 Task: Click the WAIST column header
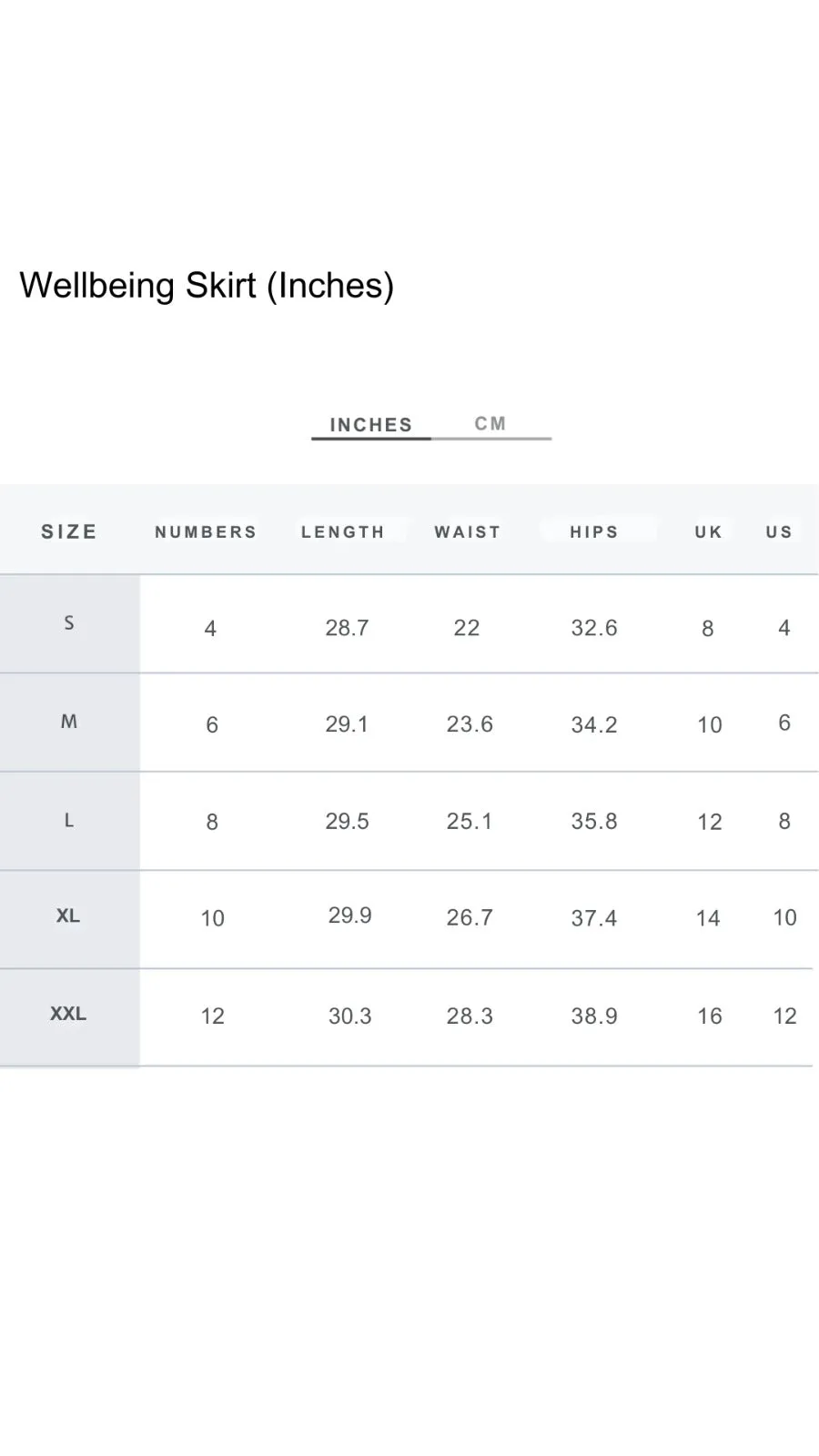click(x=468, y=532)
